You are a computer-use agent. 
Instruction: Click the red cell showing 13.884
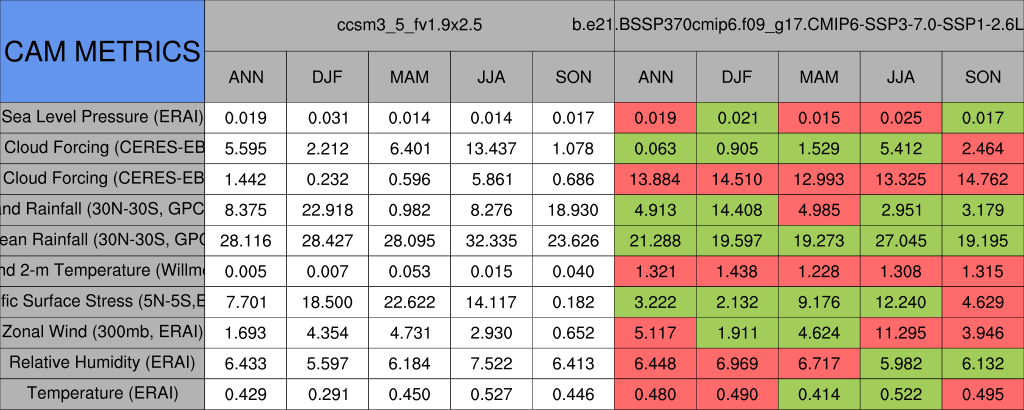pos(655,179)
